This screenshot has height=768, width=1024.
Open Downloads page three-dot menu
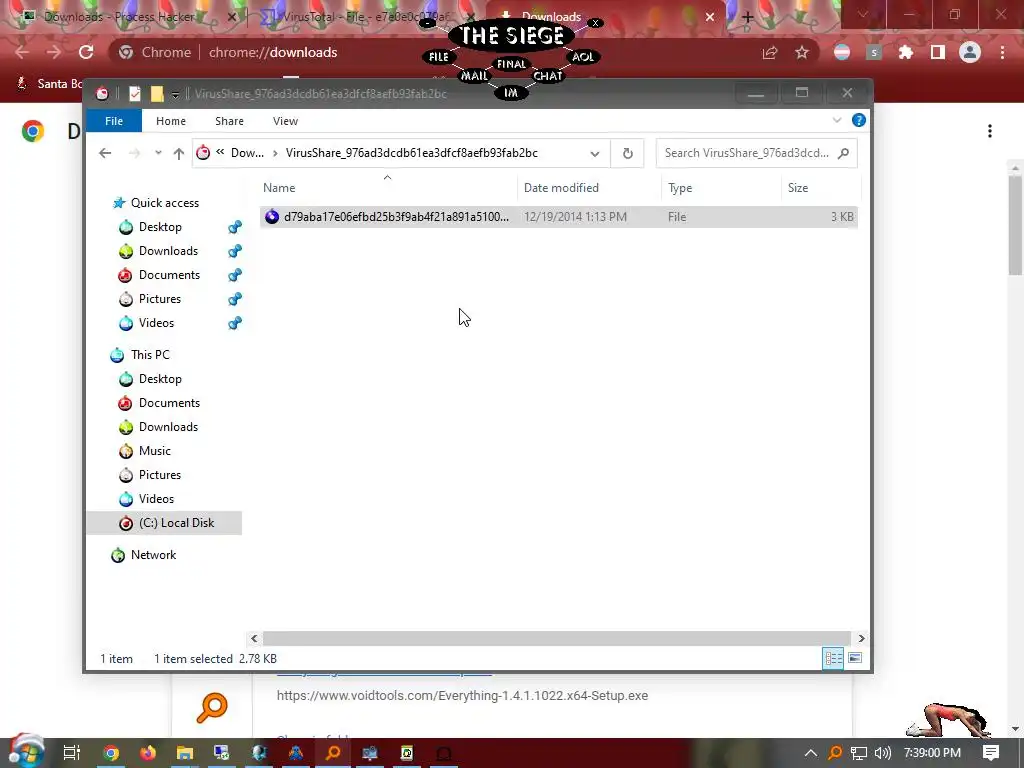990,131
